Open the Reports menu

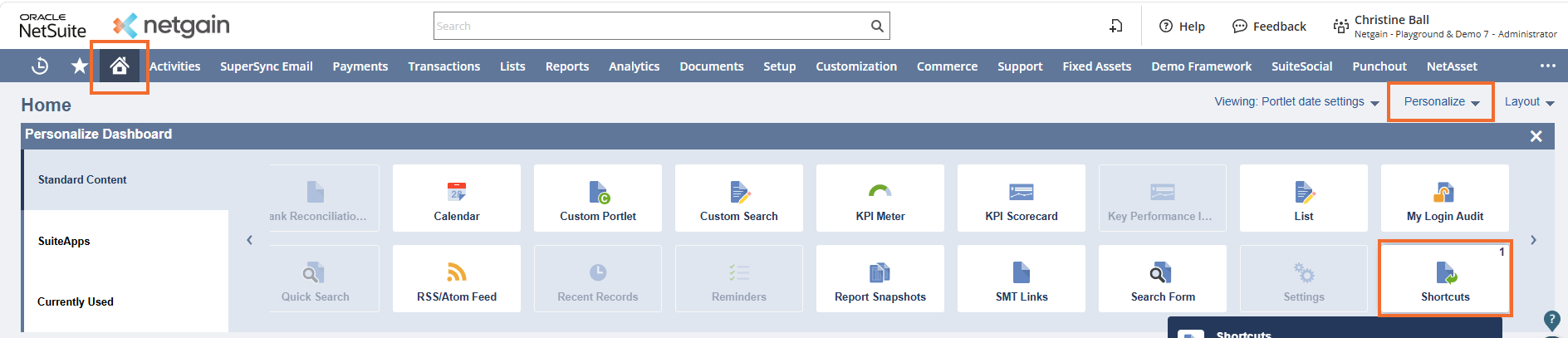point(566,66)
